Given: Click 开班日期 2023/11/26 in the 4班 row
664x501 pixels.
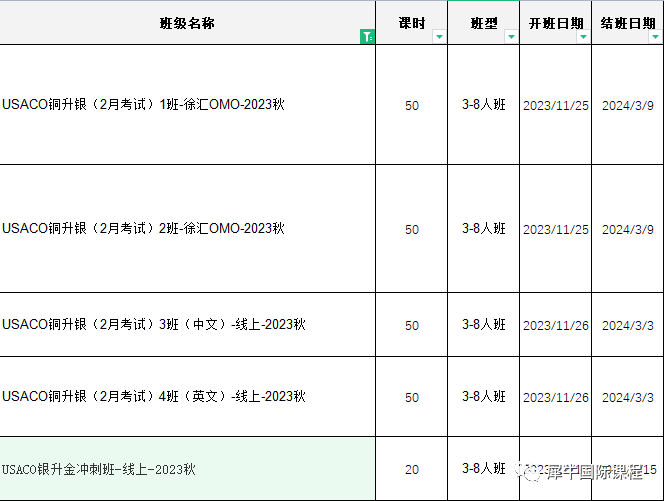Looking at the screenshot, I should point(555,398).
